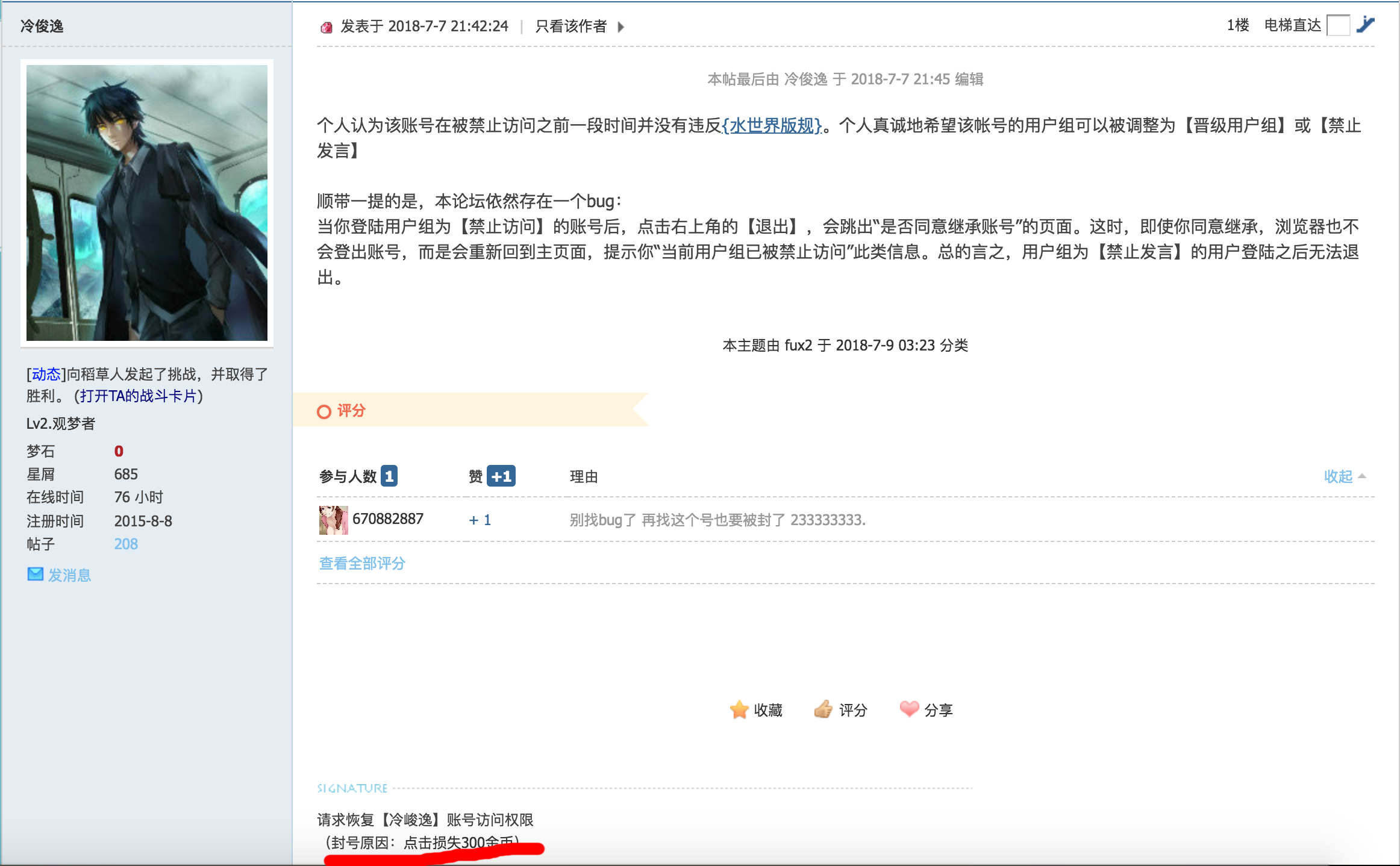Click the post timestamp 2018-7-7 21:42:24
This screenshot has height=866, width=1400.
click(x=448, y=26)
